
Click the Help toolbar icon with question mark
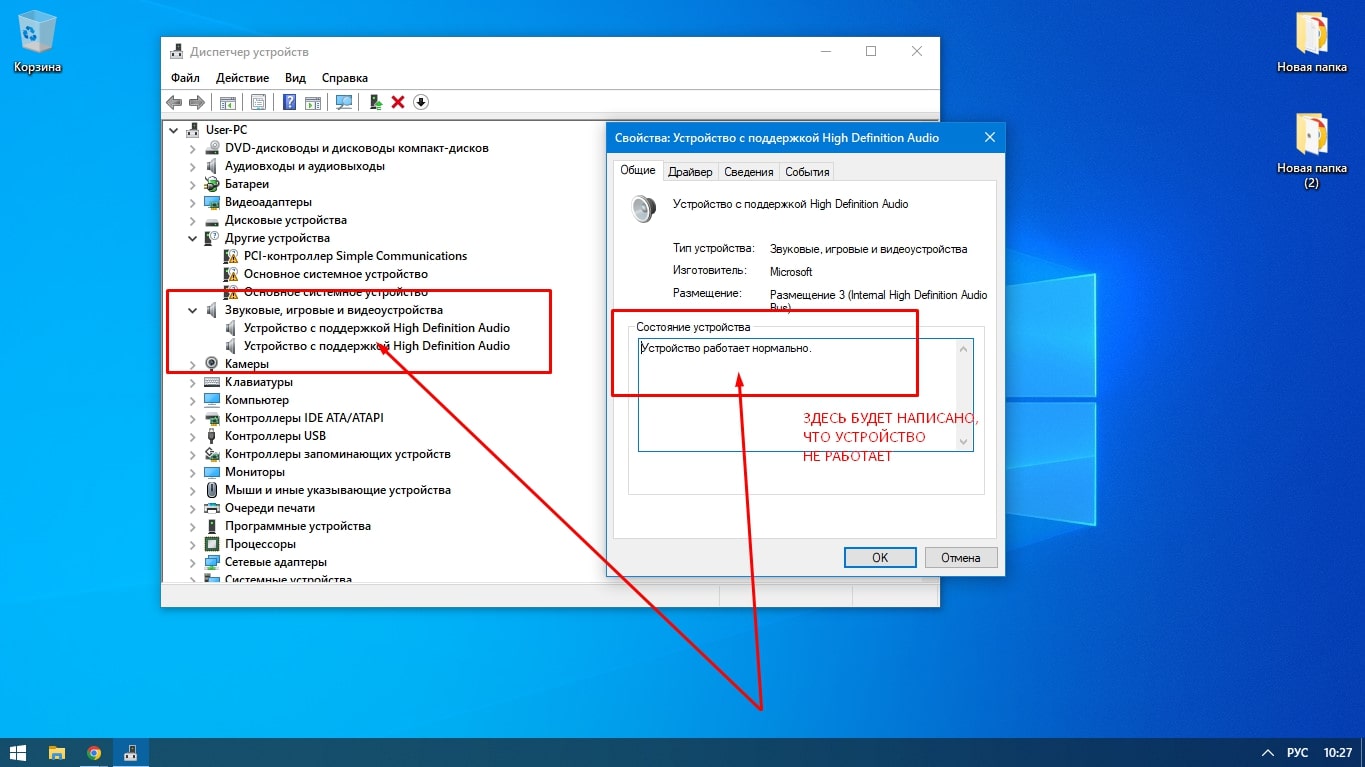289,102
